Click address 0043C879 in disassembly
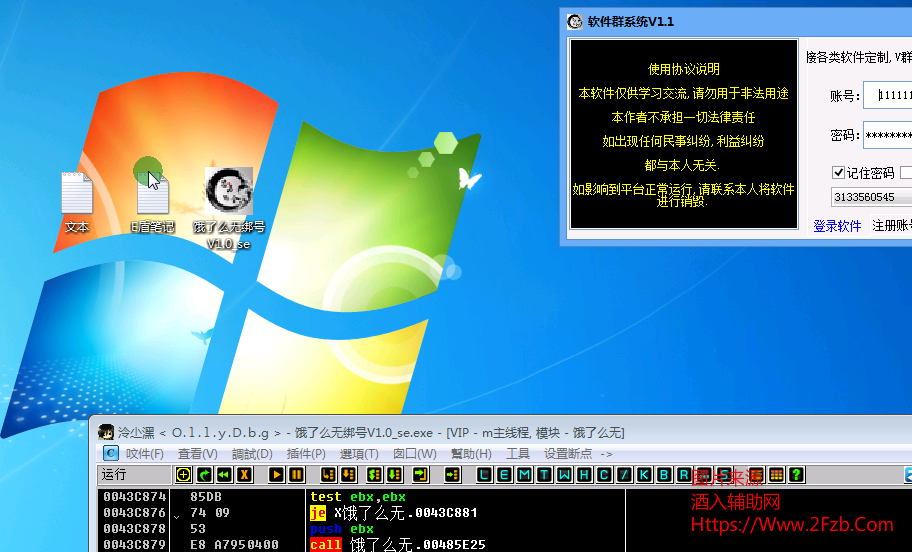 [x=134, y=544]
